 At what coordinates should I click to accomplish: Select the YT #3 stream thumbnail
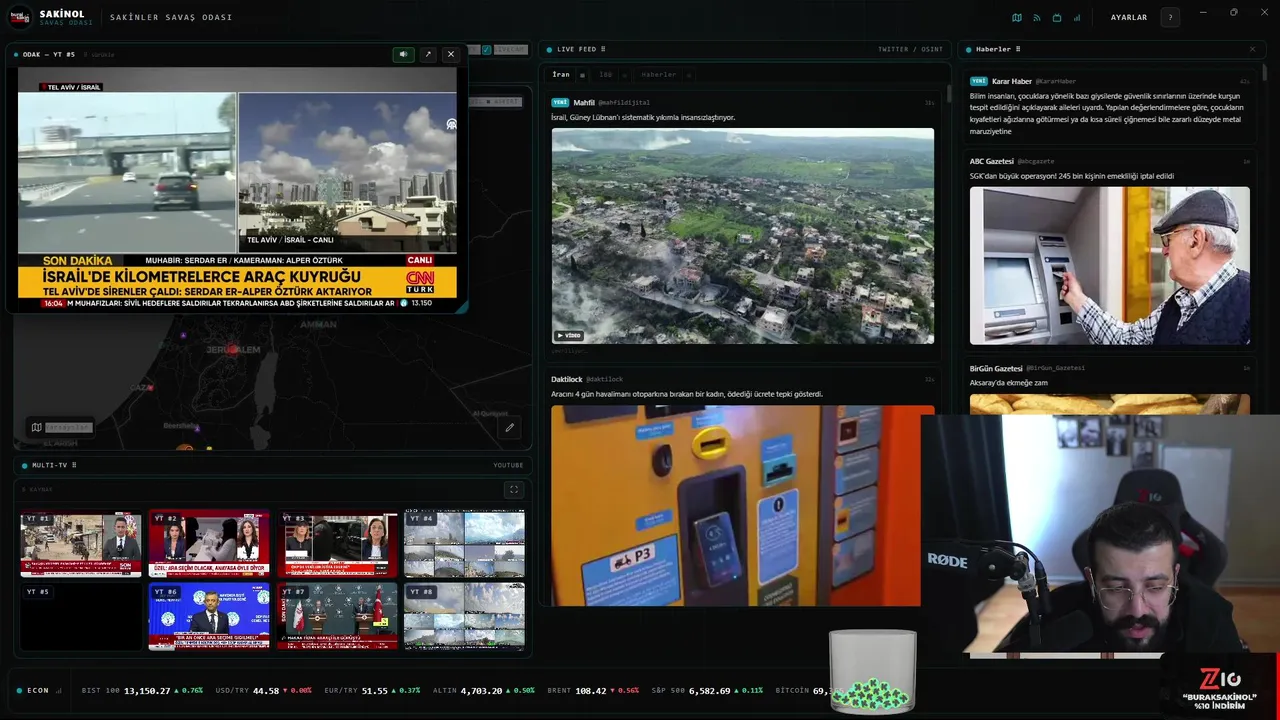click(337, 543)
